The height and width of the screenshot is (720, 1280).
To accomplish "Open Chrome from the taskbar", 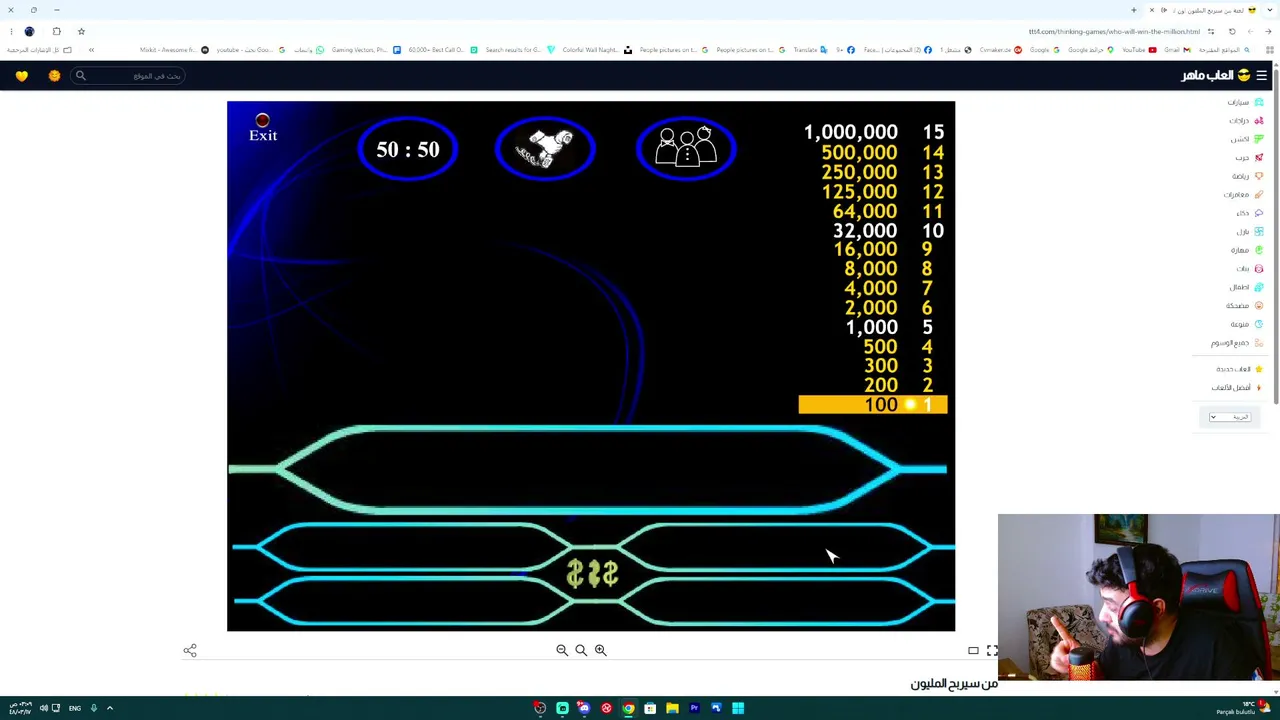I will (x=628, y=708).
